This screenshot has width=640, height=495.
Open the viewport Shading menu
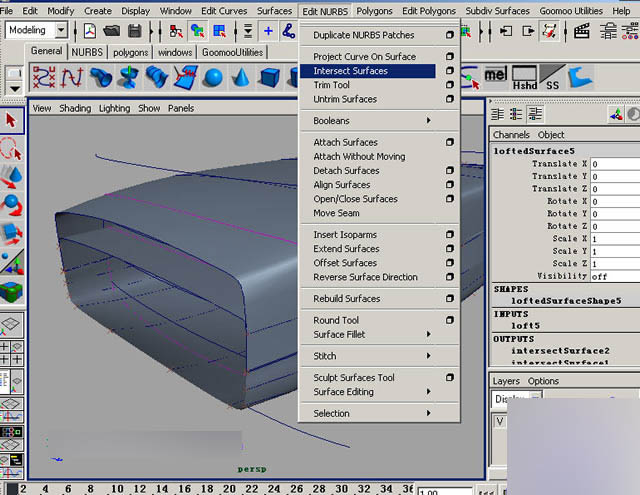[75, 108]
